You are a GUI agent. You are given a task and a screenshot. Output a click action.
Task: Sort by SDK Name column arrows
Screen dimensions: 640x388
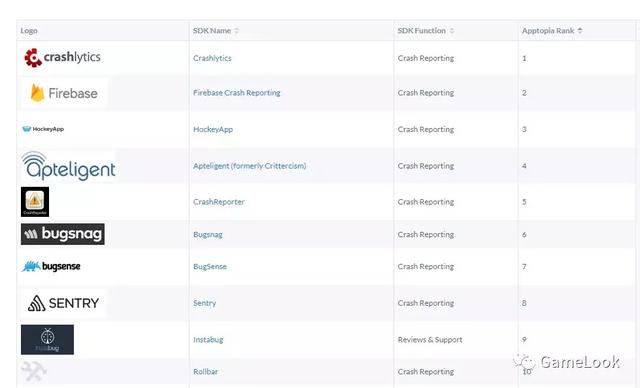(x=236, y=31)
